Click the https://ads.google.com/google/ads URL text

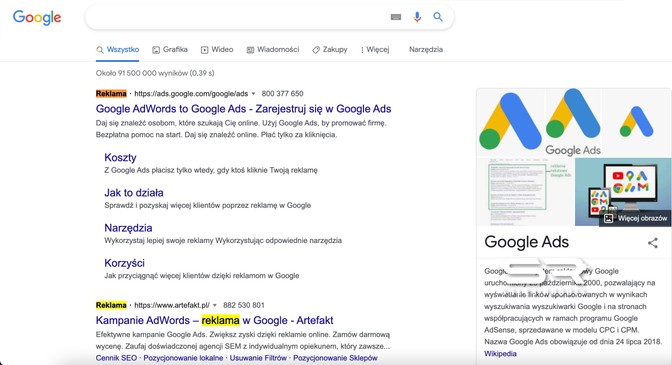[x=191, y=94]
